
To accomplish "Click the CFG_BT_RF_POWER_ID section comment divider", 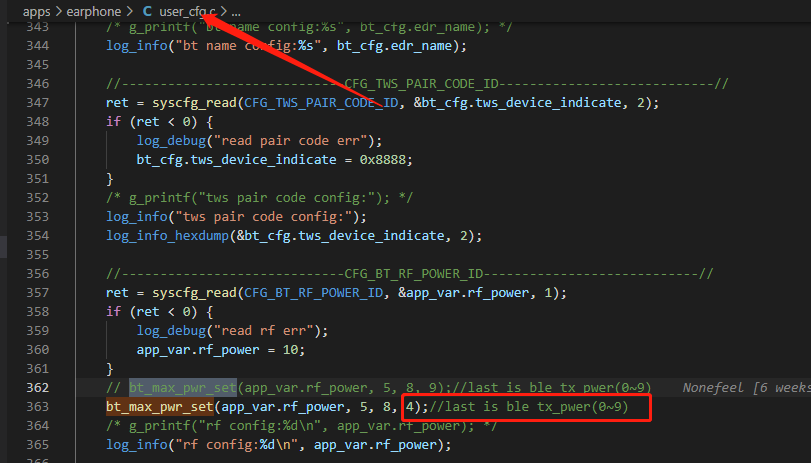I will click(410, 274).
